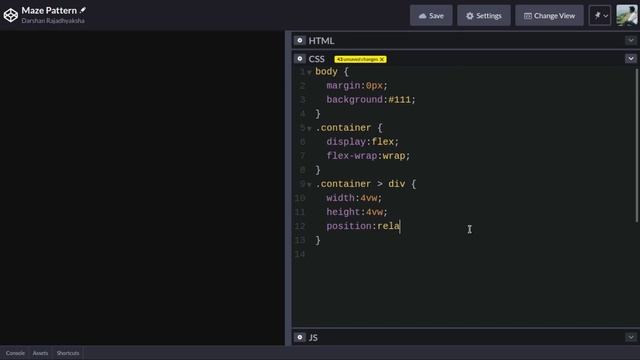The image size is (640, 360).
Task: Click the Maze Pattern title
Action: (x=49, y=10)
